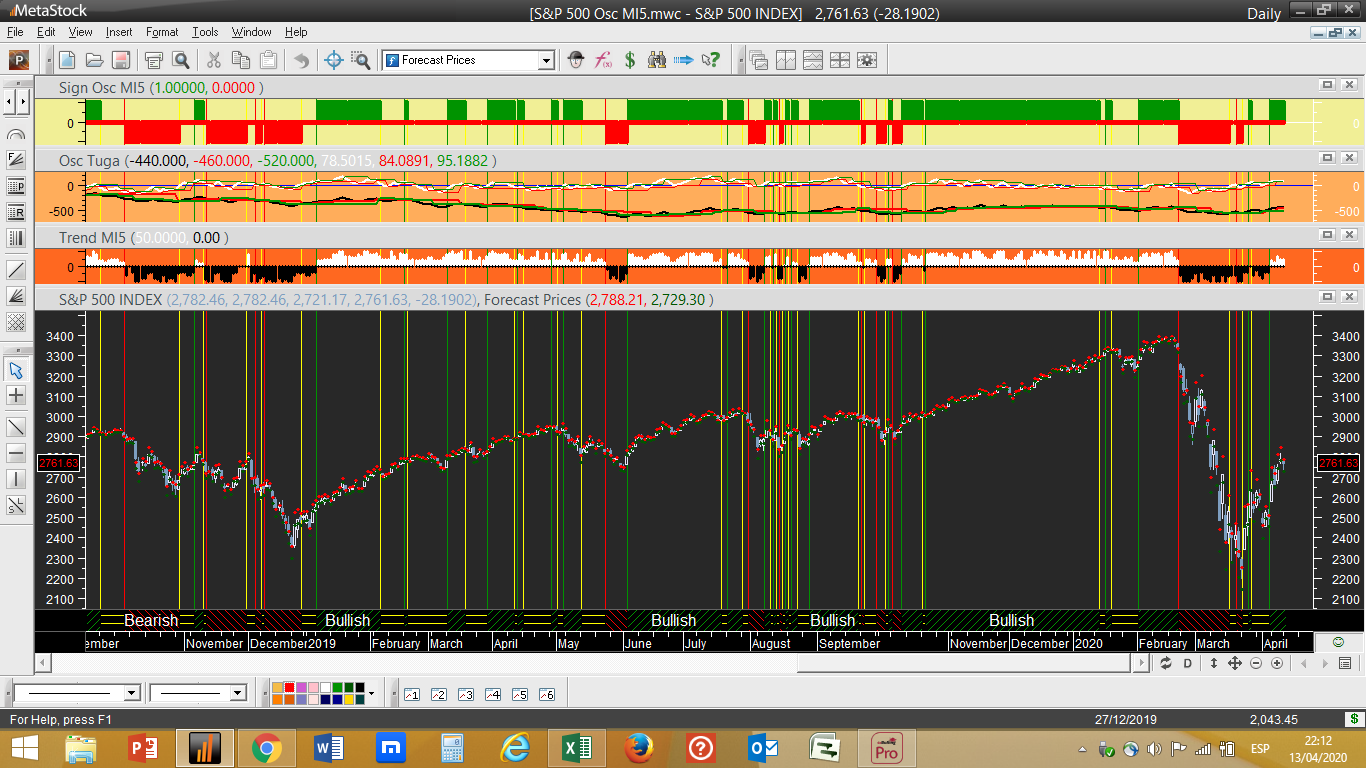Open the Indicator Builder f(x) icon

(603, 60)
